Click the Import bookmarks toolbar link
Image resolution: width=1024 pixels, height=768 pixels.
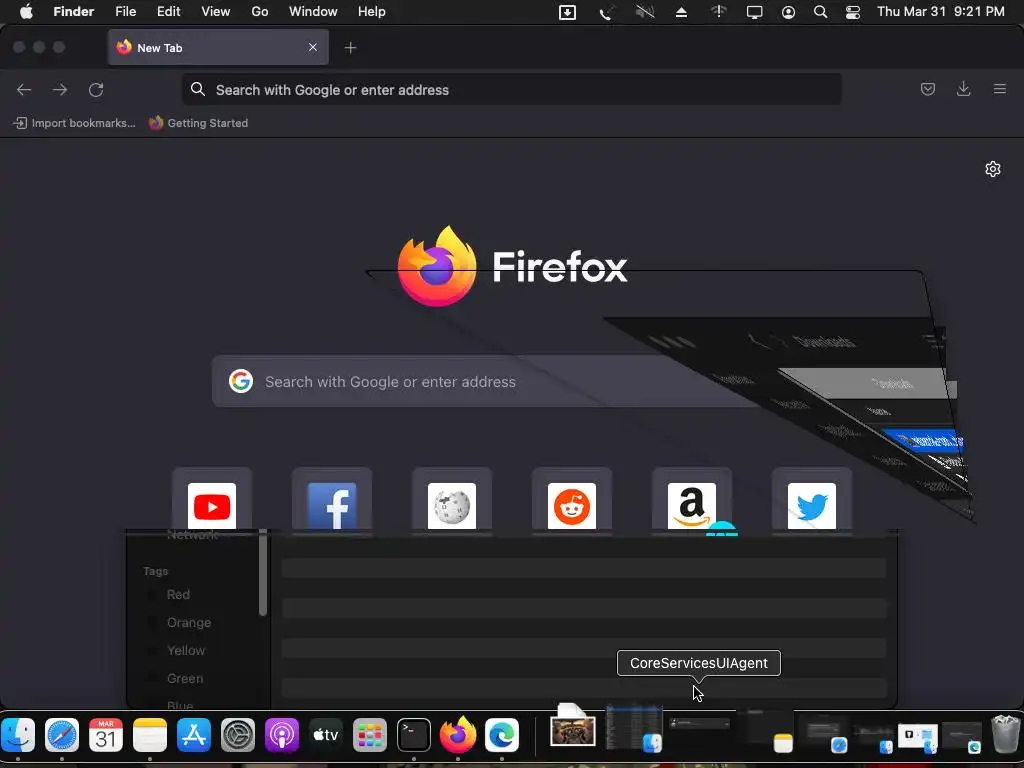click(74, 123)
